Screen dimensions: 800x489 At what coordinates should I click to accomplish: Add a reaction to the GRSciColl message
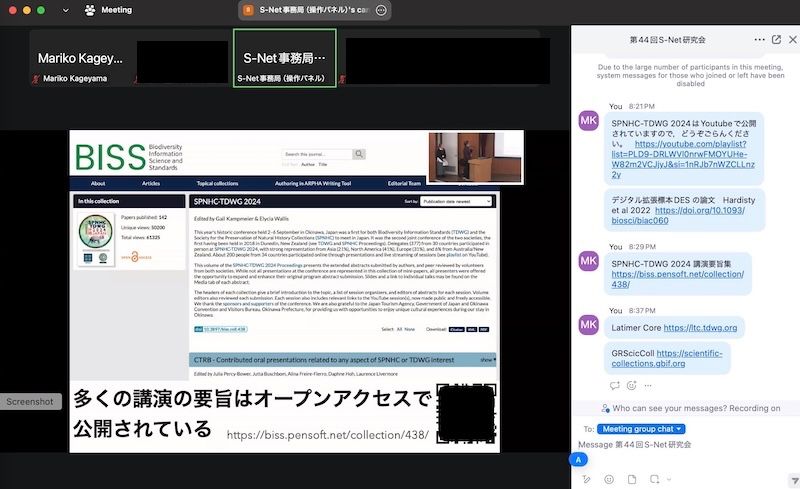coord(632,385)
